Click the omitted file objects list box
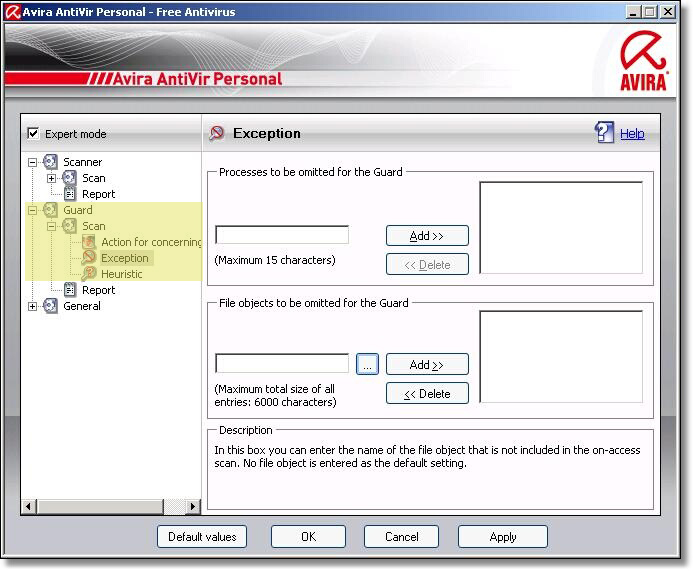The width and height of the screenshot is (693, 571). 561,357
